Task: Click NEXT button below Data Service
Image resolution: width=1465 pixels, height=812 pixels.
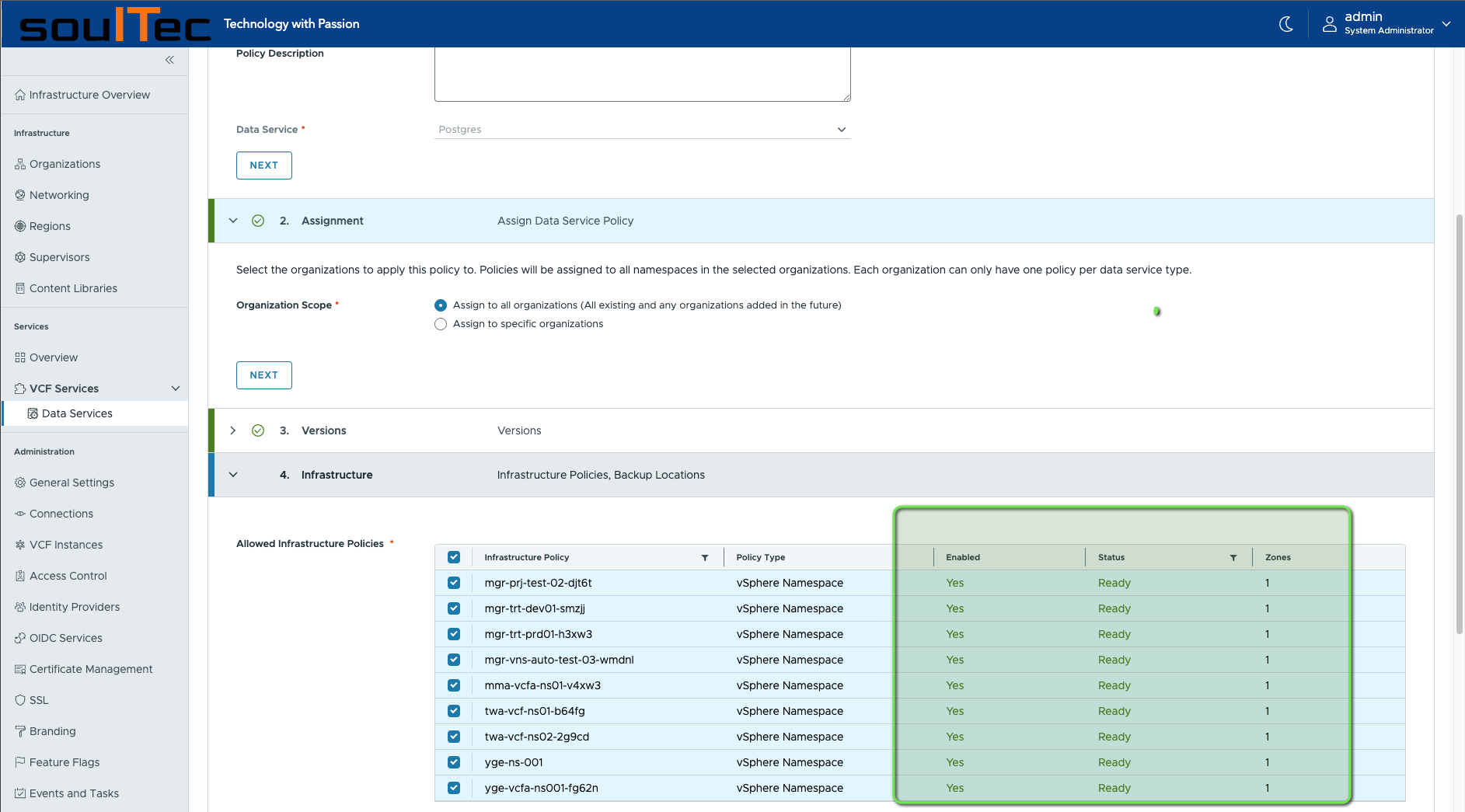Action: click(263, 166)
